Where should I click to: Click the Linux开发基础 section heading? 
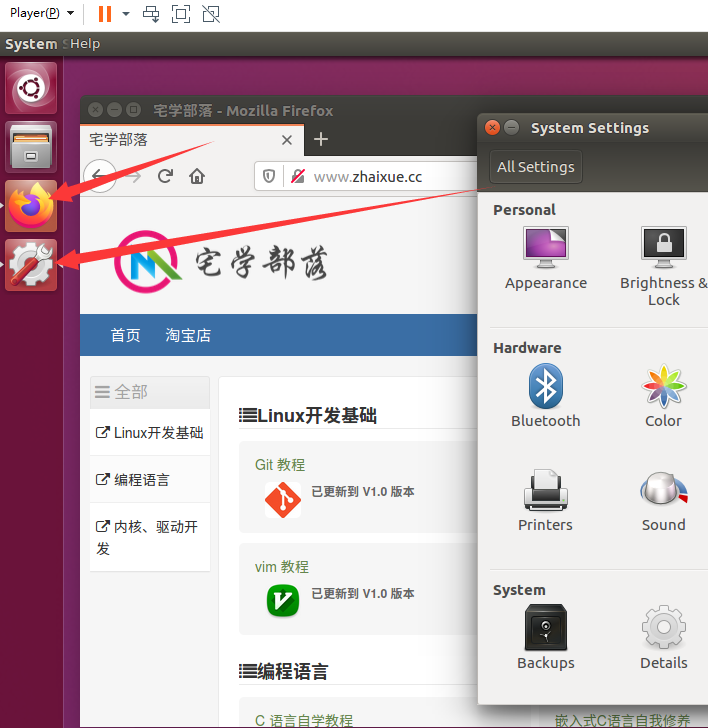coord(308,416)
